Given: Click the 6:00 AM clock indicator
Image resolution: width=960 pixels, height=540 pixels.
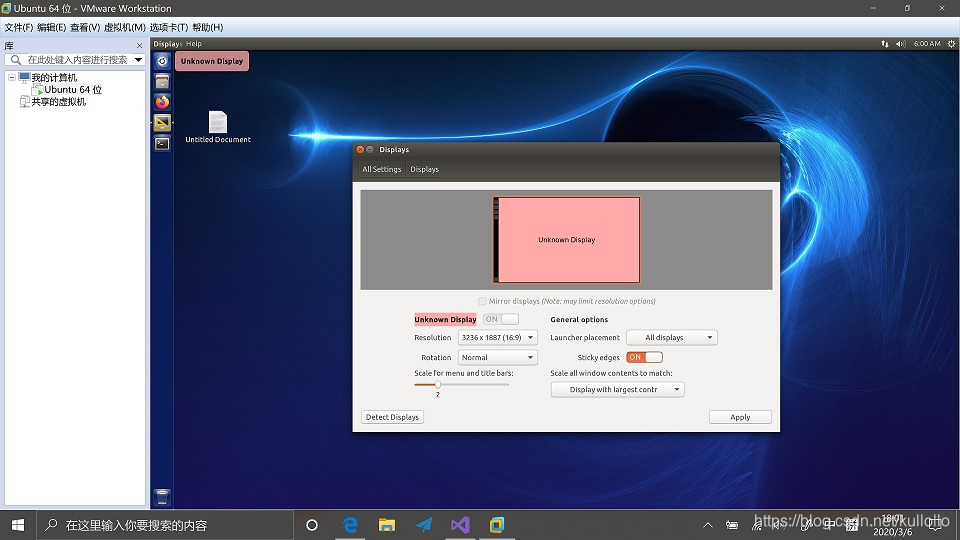Looking at the screenshot, I should coord(927,44).
